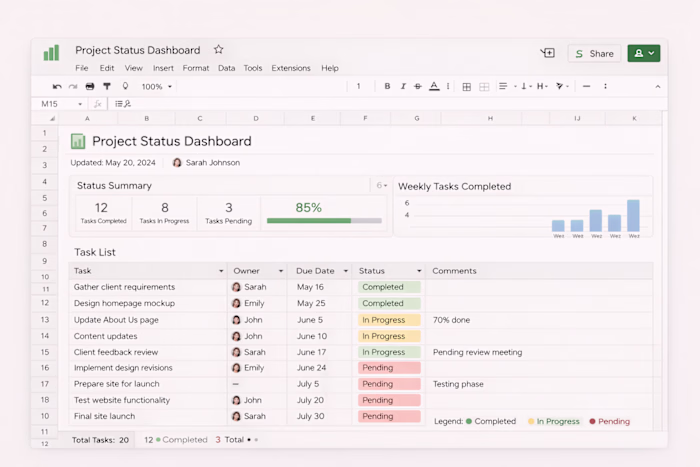The image size is (700, 467).
Task: Click the Pending status in the July 5 row
Action: click(x=389, y=384)
